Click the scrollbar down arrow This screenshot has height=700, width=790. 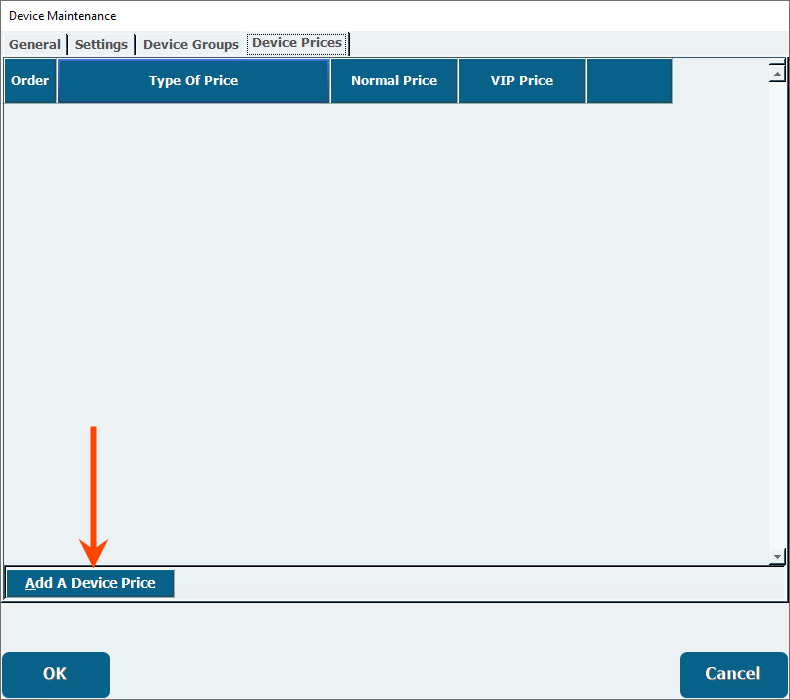tap(777, 557)
